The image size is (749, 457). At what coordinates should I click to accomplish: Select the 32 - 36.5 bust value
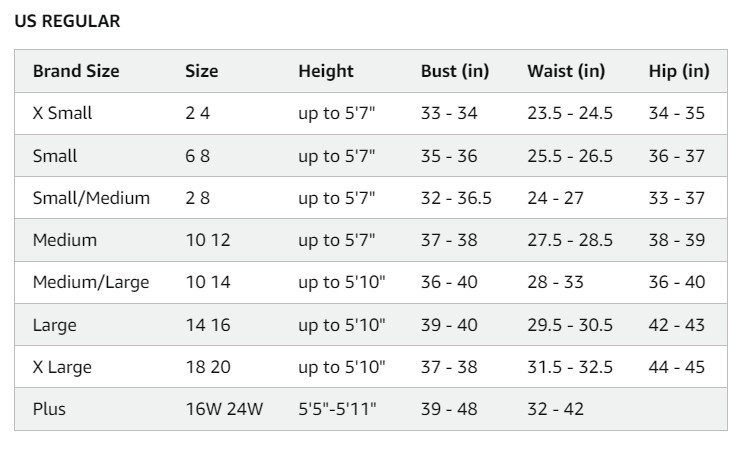(x=456, y=198)
